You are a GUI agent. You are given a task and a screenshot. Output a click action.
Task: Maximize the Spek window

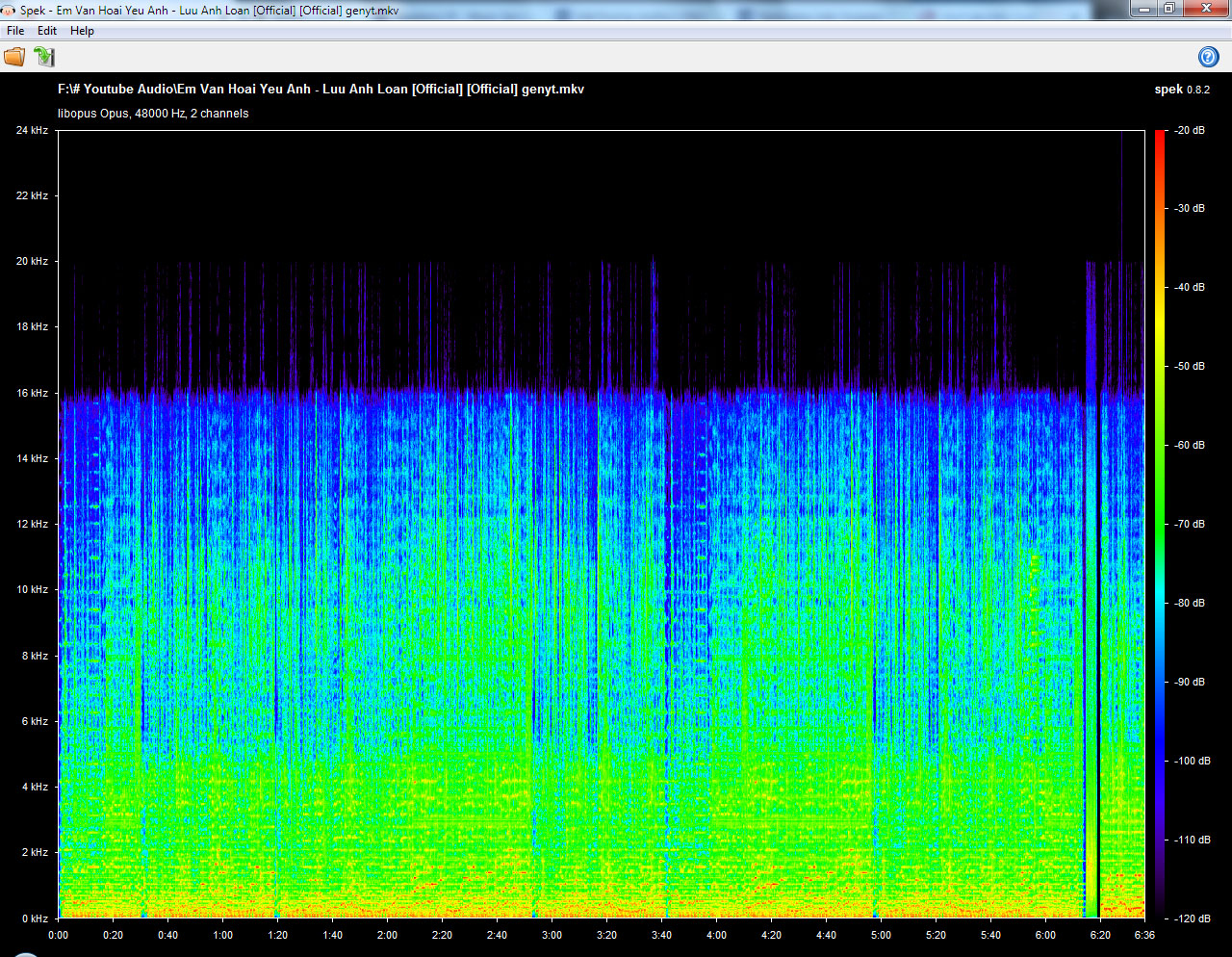(x=1169, y=9)
